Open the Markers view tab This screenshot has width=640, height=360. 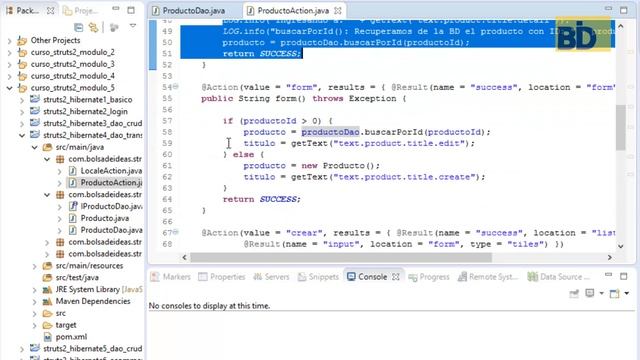coord(171,277)
